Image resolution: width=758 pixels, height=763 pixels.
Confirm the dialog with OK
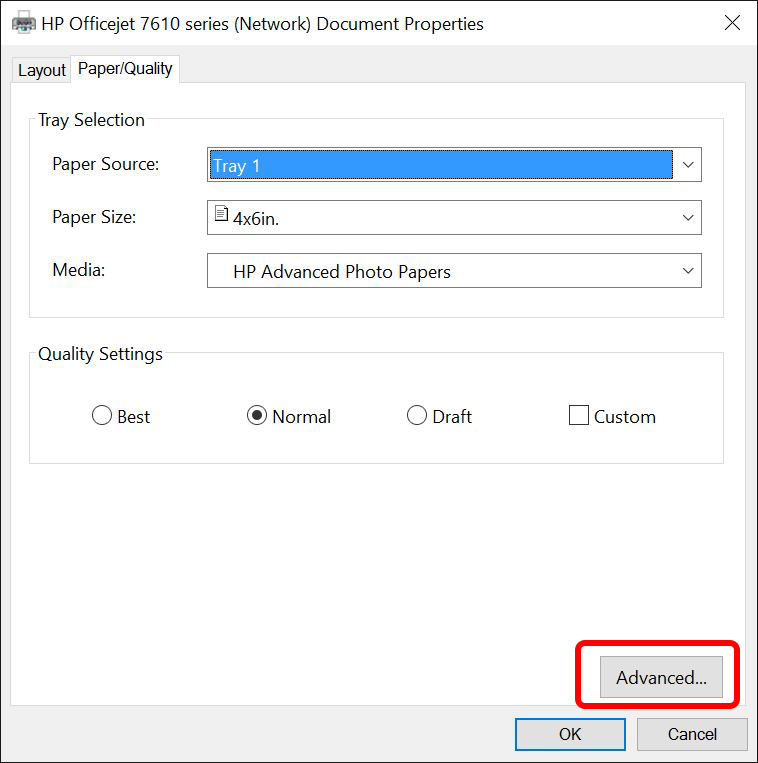[x=570, y=734]
